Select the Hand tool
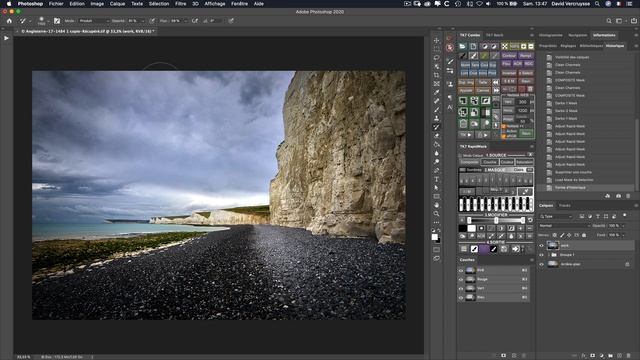 point(436,205)
